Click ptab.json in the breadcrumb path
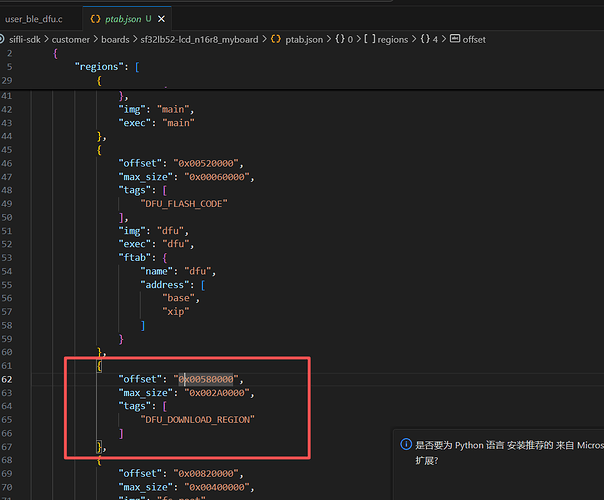The height and width of the screenshot is (500, 604). click(x=304, y=39)
